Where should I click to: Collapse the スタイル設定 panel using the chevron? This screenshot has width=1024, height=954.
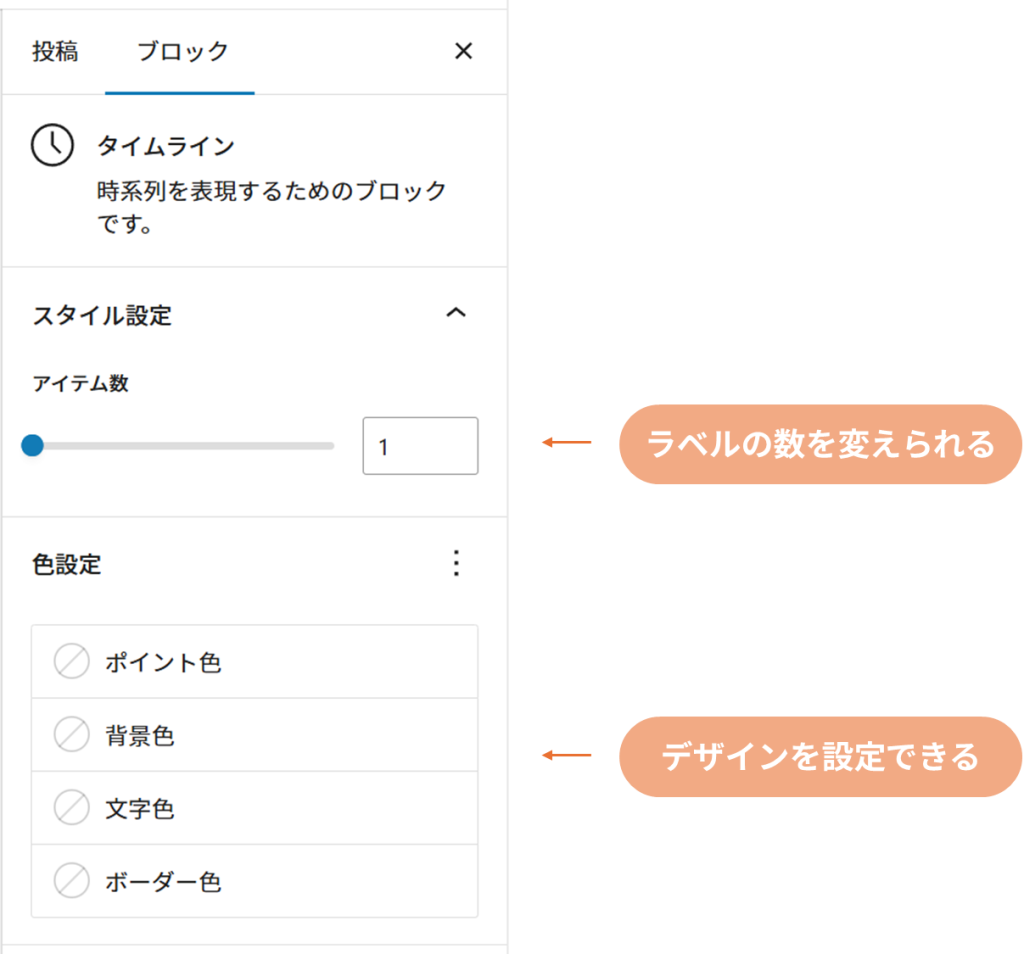coord(455,314)
